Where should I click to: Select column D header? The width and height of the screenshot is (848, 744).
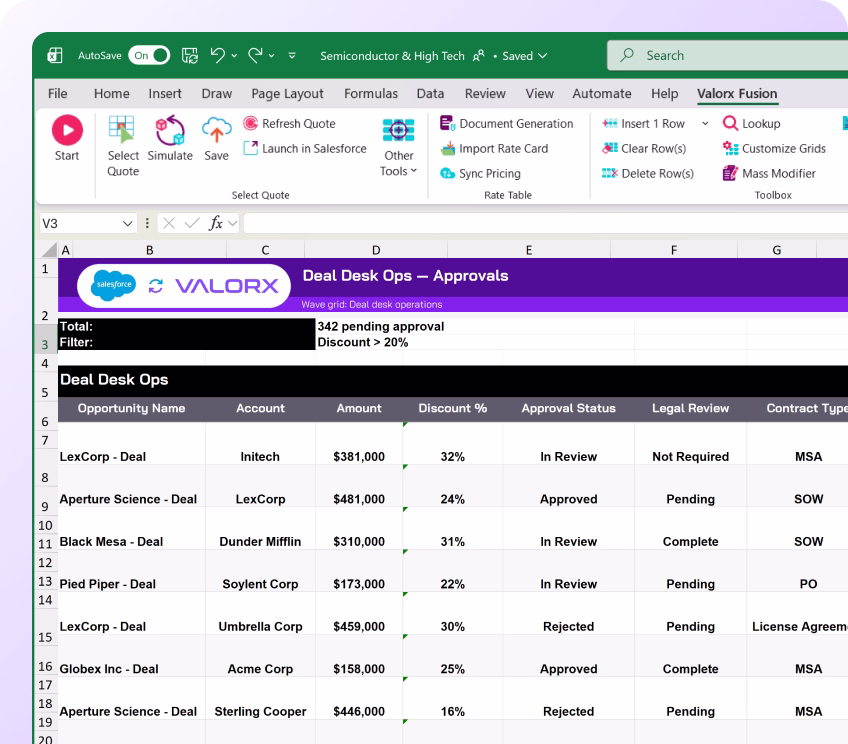click(376, 250)
